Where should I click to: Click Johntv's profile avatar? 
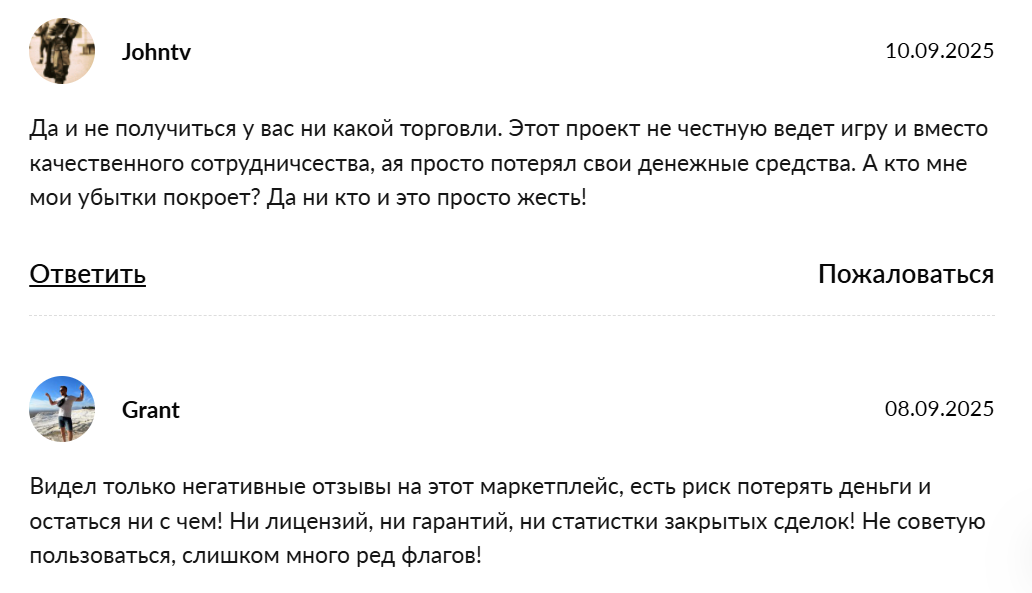pos(62,51)
